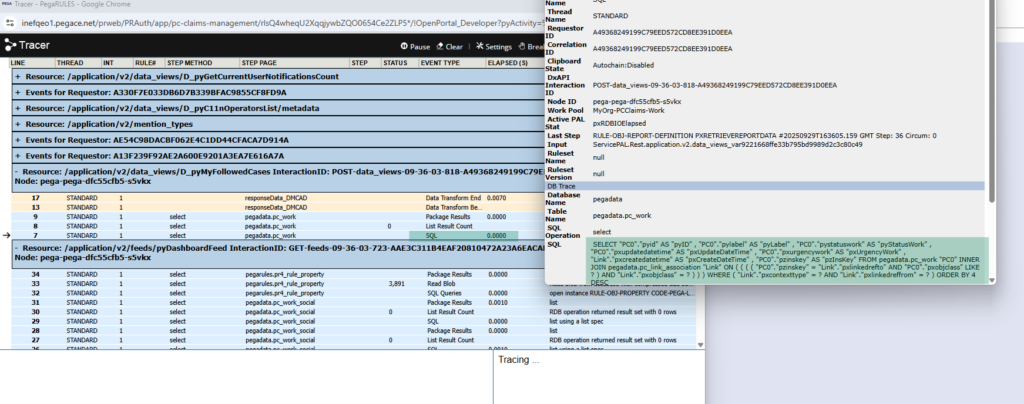Click Read Blob event in line 33

(x=439, y=284)
